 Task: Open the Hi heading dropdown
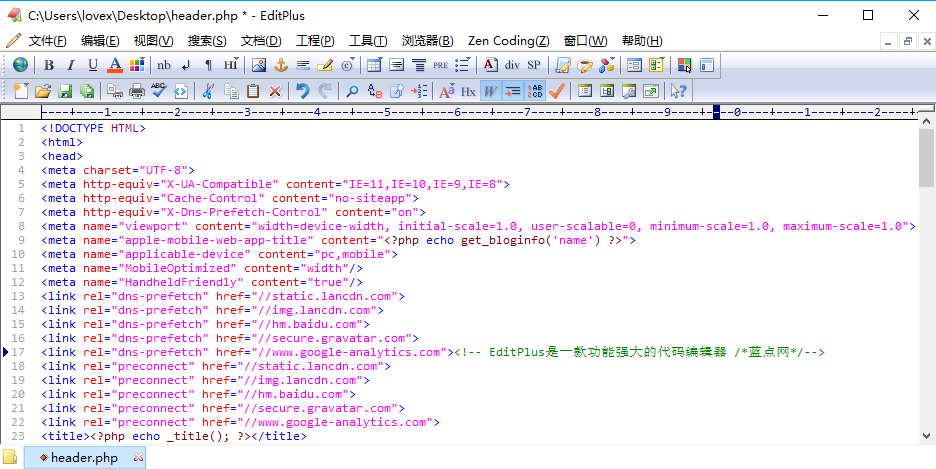pos(231,64)
